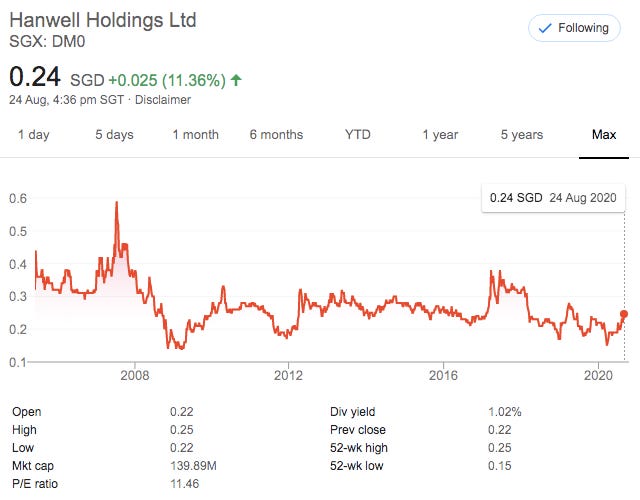Click the 52-wk low value 0.15

point(500,466)
